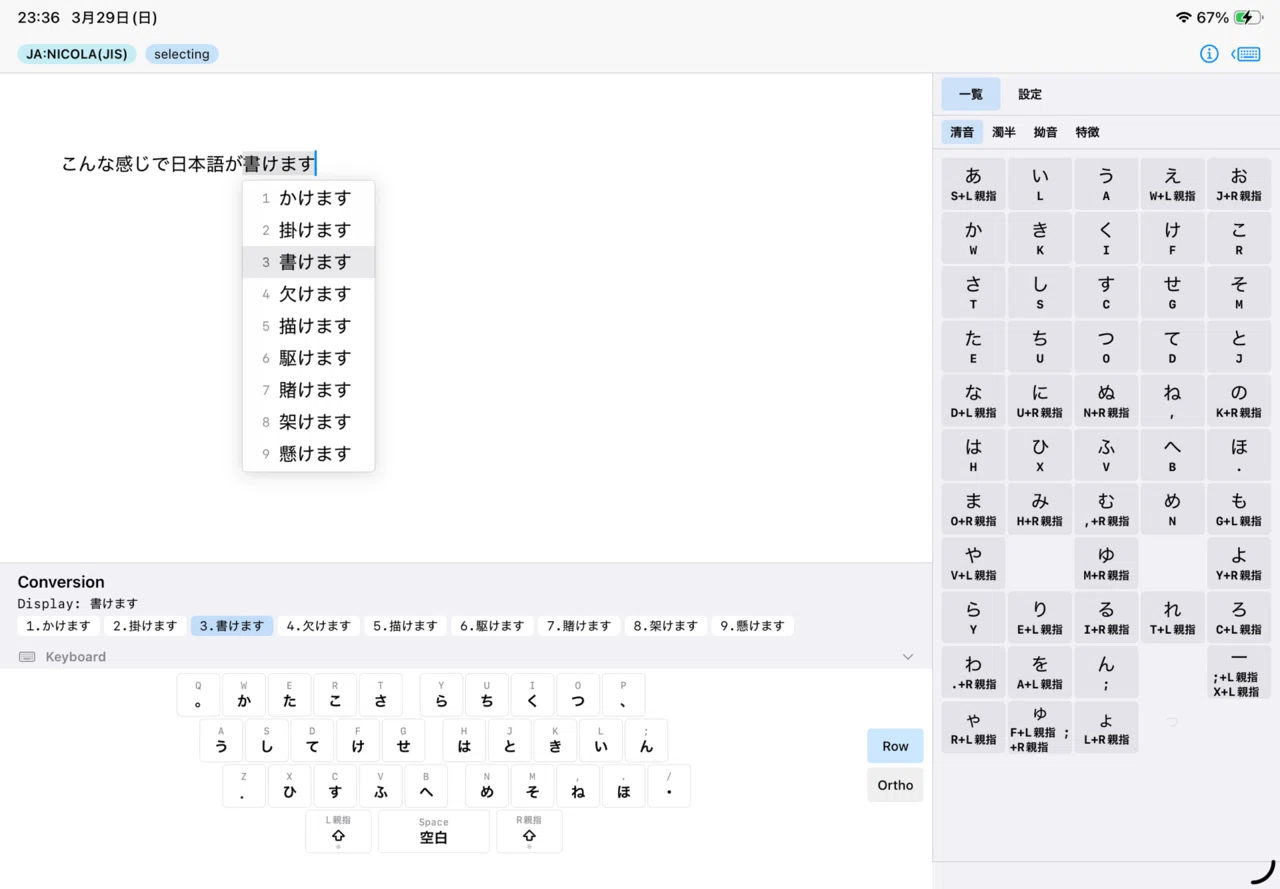
Task: Tap the Space 空白 key
Action: click(x=434, y=831)
